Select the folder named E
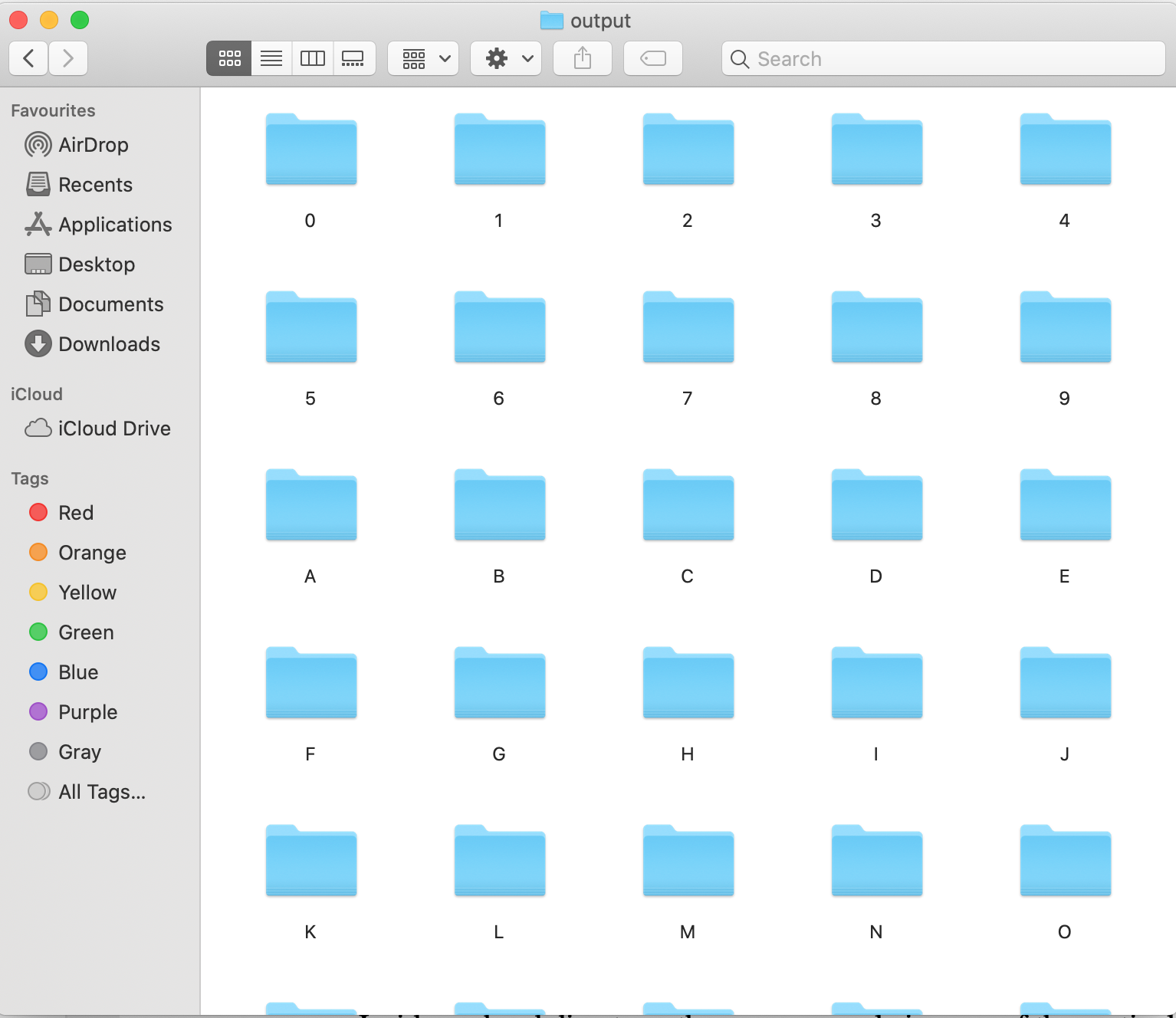 click(1066, 505)
